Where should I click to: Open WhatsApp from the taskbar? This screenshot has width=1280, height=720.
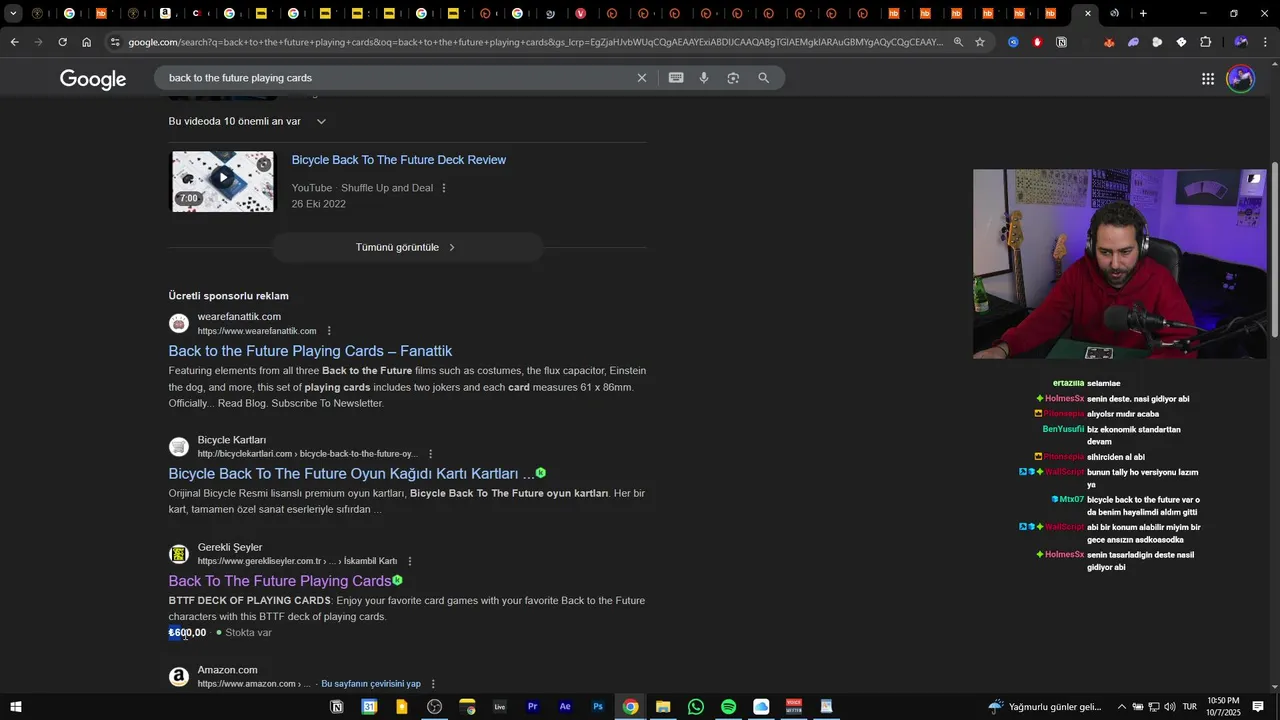point(696,707)
